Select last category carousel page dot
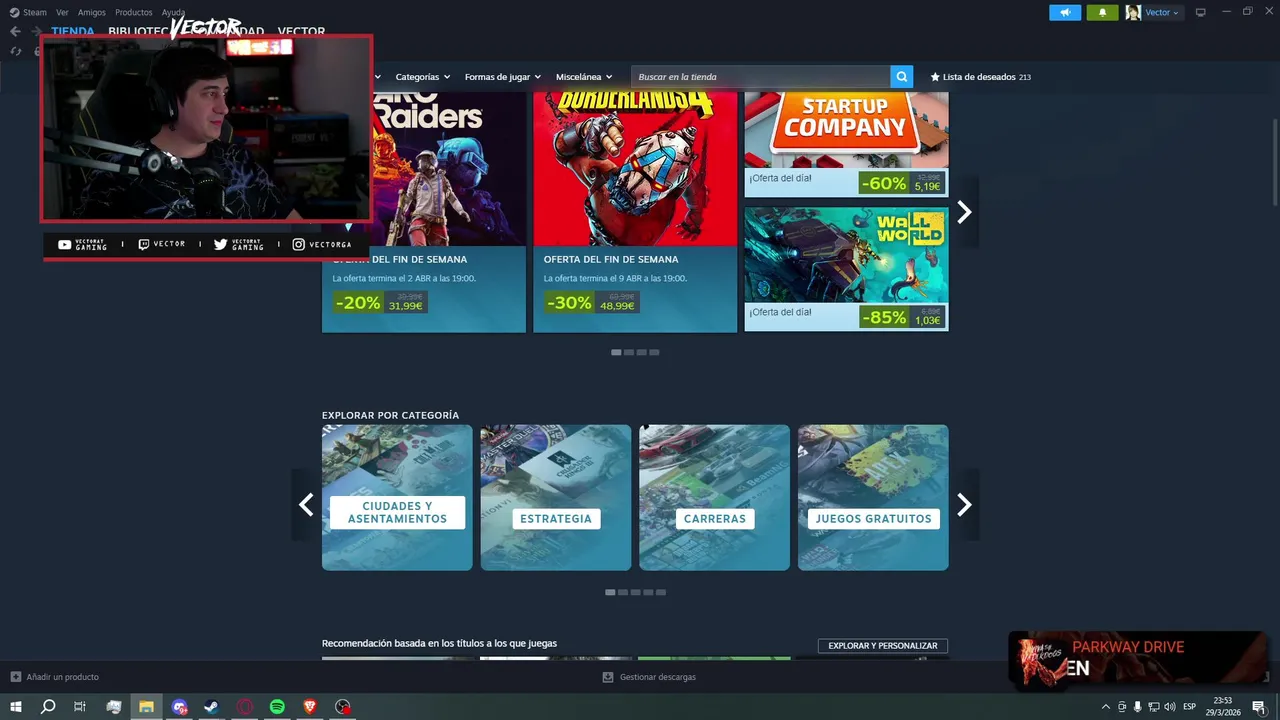 [661, 592]
